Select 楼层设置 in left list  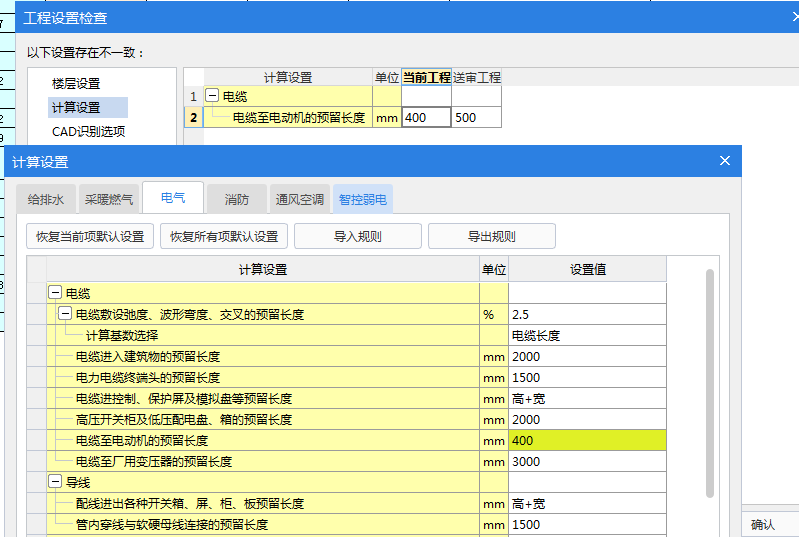point(76,84)
